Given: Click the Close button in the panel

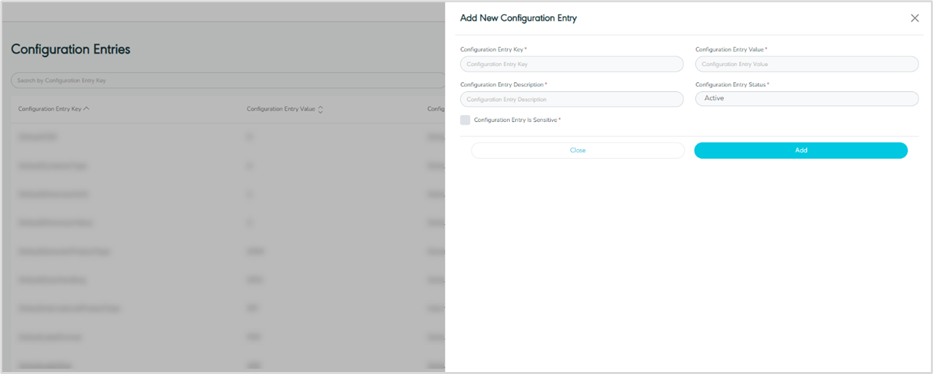Looking at the screenshot, I should [578, 150].
